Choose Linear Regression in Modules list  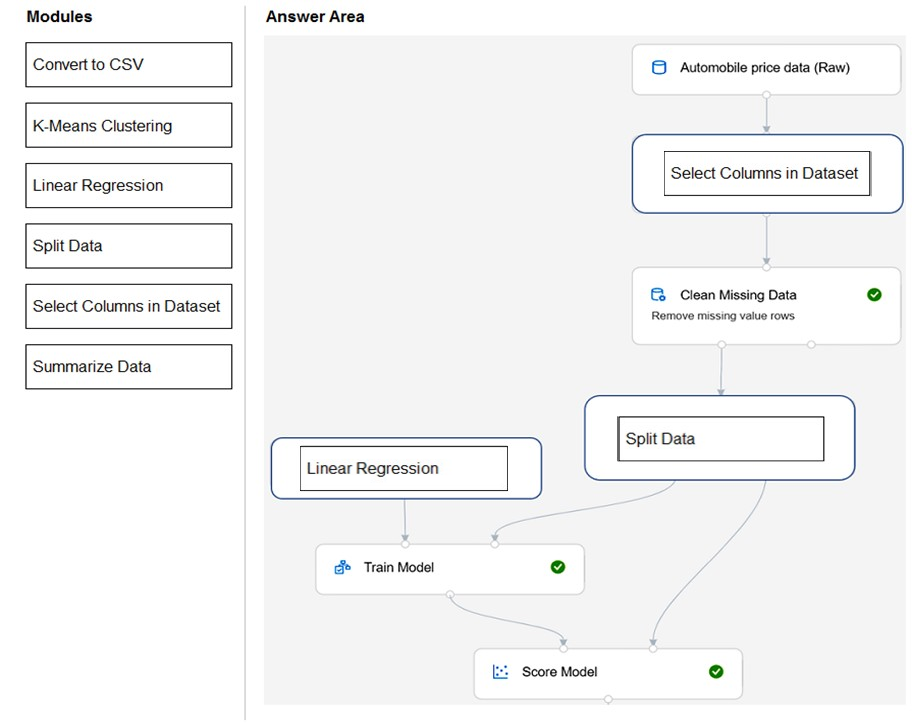(x=129, y=186)
